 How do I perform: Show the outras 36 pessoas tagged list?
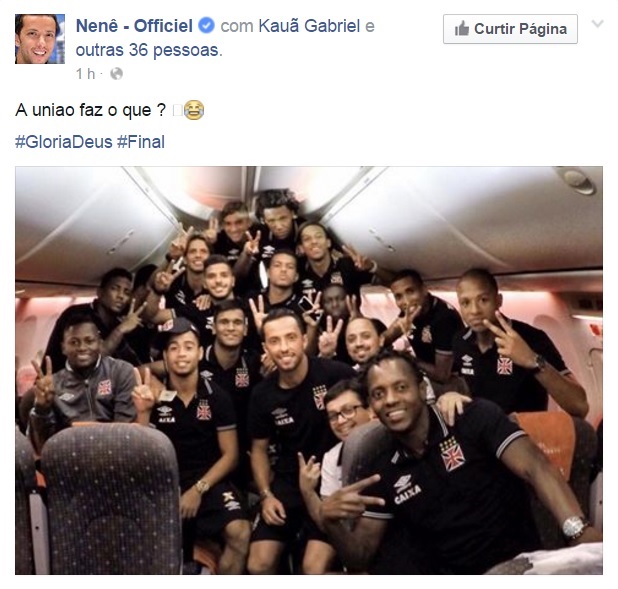(147, 50)
